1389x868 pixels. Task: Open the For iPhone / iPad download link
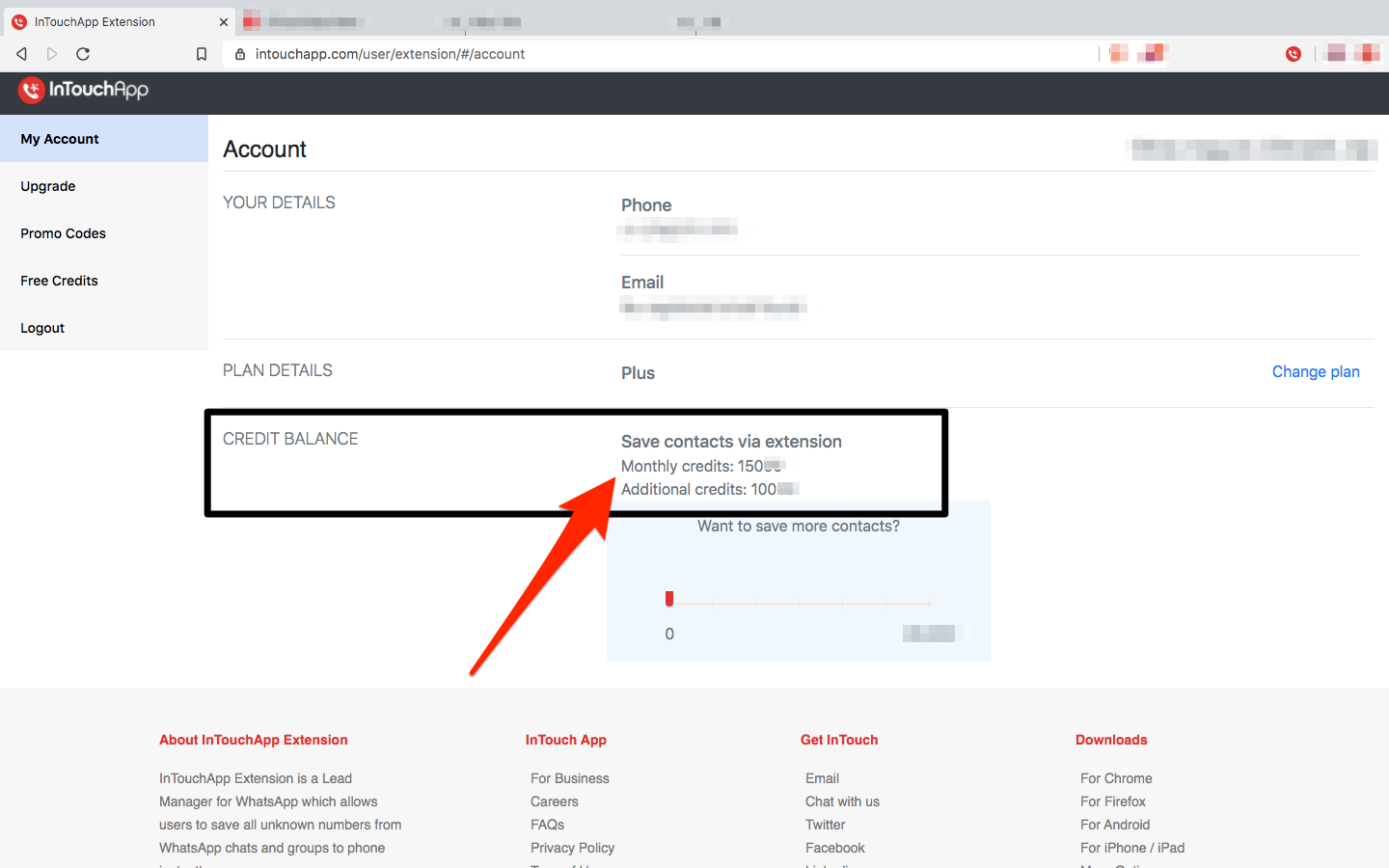point(1132,848)
